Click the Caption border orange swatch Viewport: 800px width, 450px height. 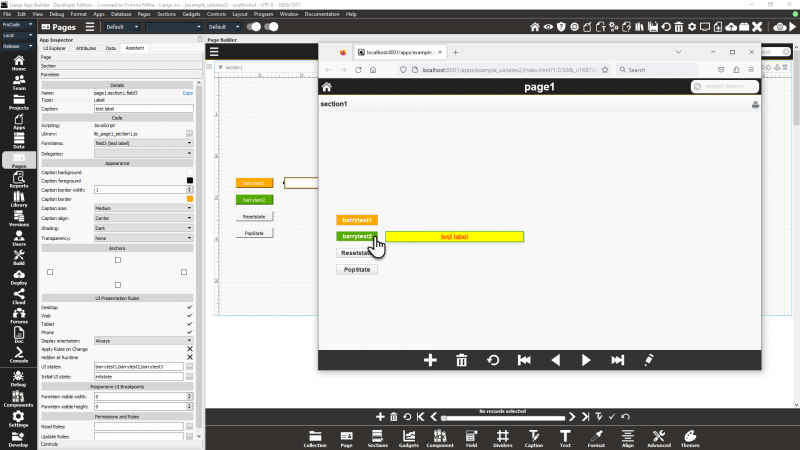[x=190, y=199]
